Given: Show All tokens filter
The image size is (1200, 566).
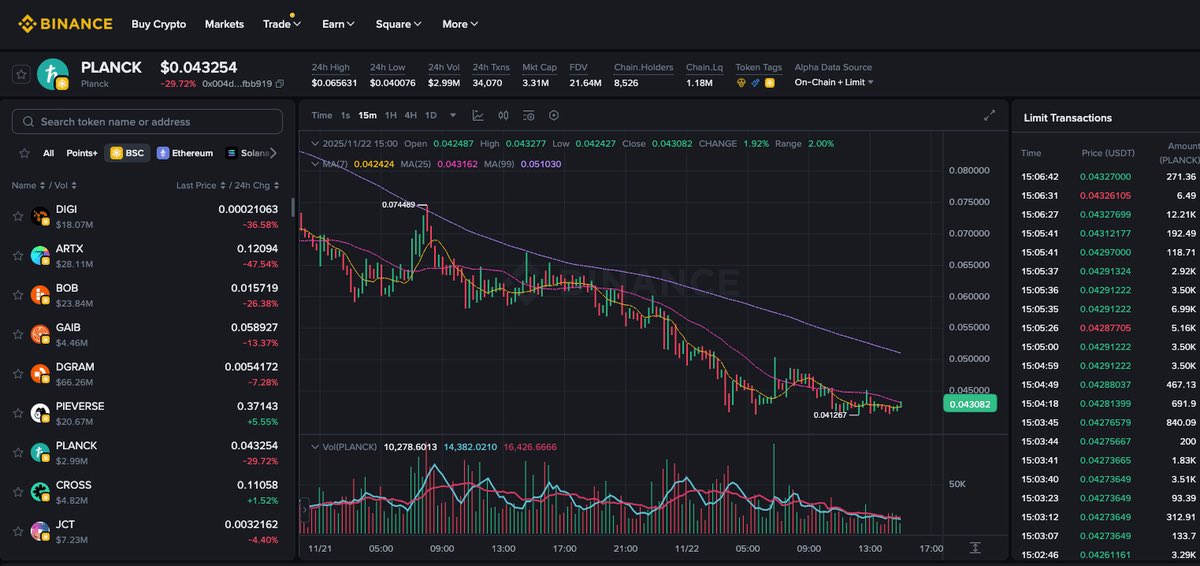Looking at the screenshot, I should [48, 153].
